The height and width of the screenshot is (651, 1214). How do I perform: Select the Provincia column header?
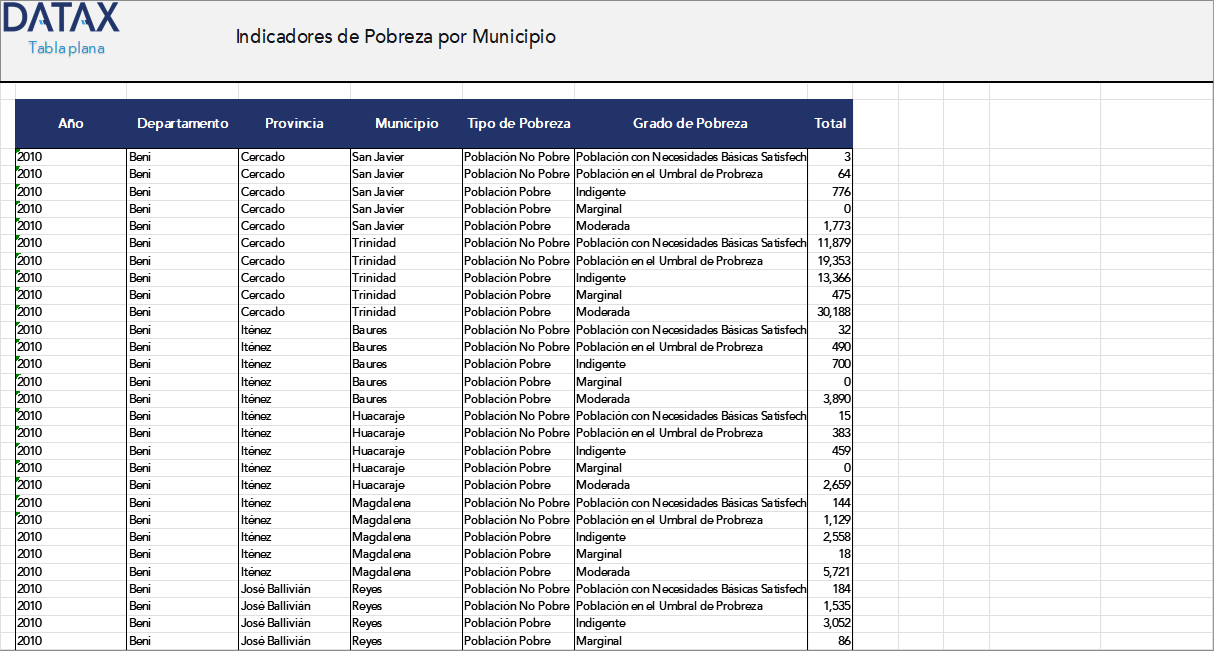(x=293, y=123)
